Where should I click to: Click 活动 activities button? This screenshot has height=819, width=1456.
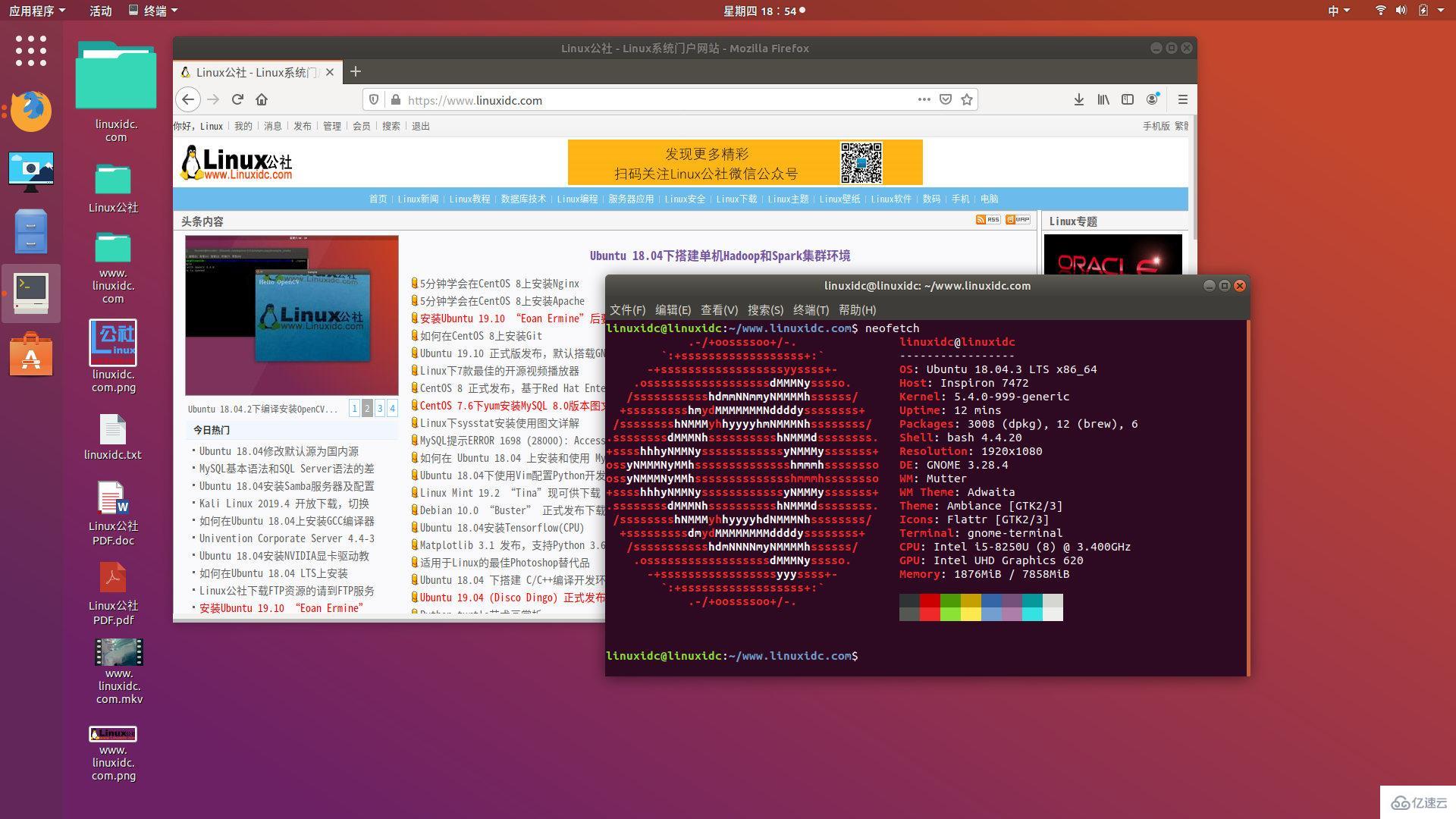coord(100,11)
